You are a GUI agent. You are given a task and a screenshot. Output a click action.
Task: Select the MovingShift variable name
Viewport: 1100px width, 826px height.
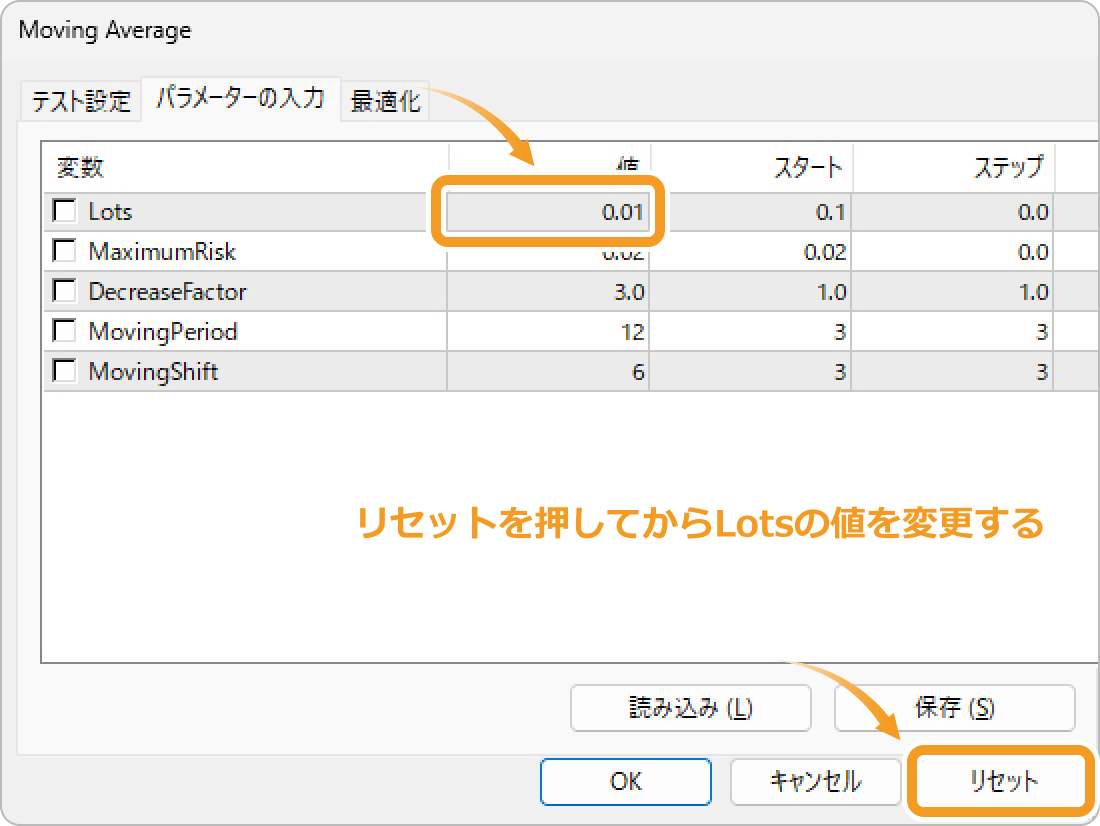pos(153,371)
